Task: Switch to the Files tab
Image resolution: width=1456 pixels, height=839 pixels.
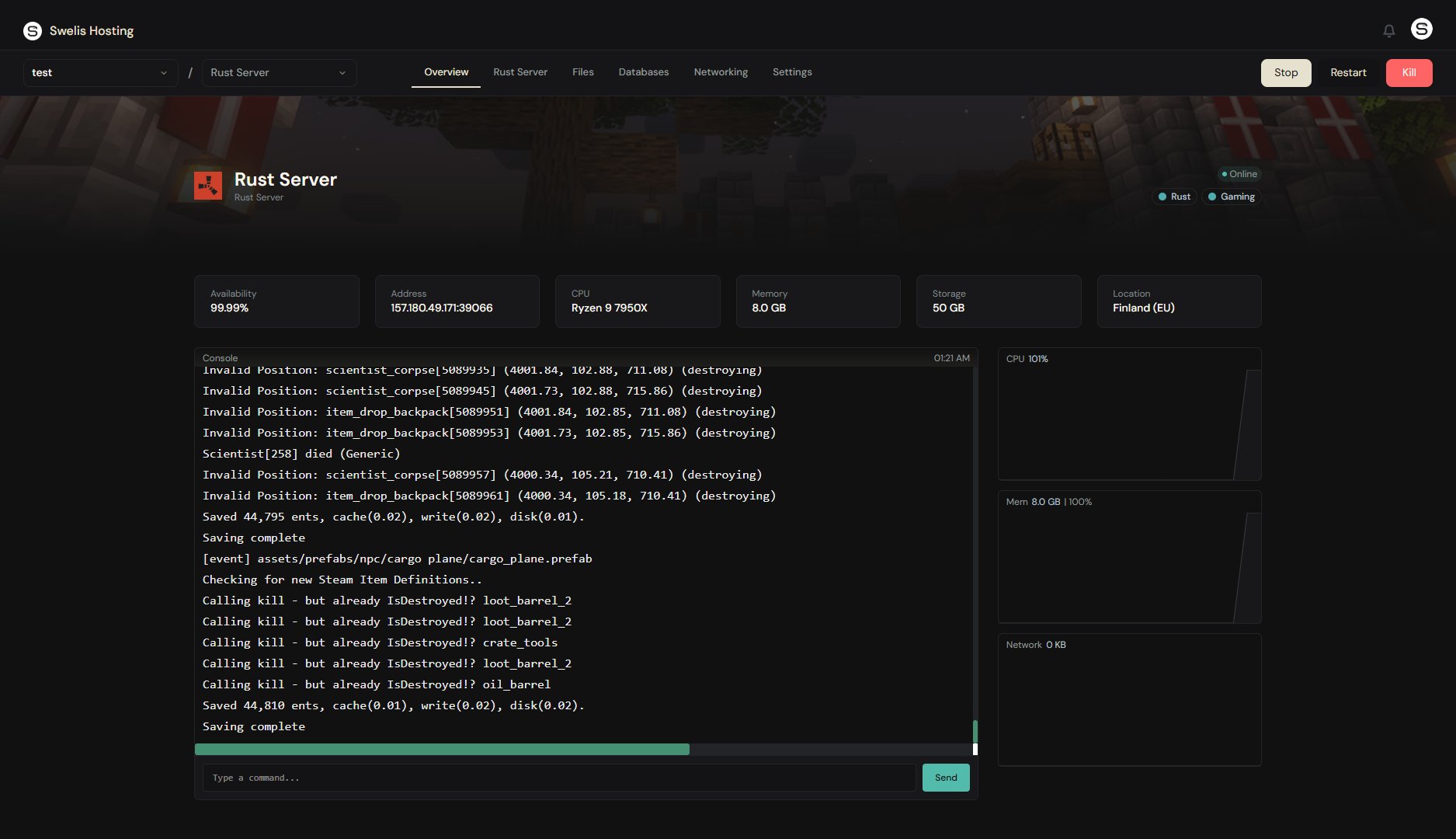Action: (582, 71)
